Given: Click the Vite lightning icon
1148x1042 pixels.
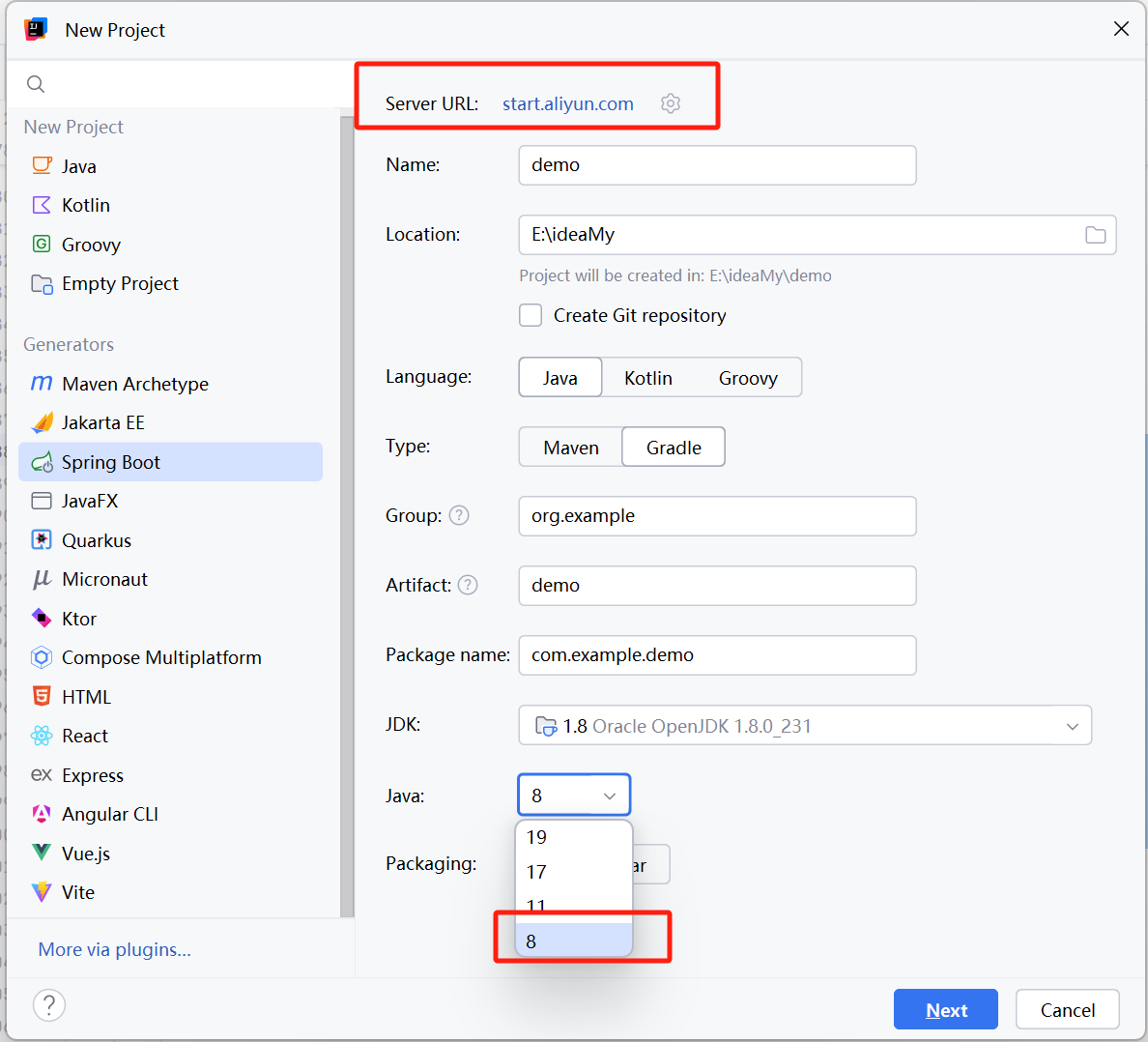Looking at the screenshot, I should (x=42, y=892).
